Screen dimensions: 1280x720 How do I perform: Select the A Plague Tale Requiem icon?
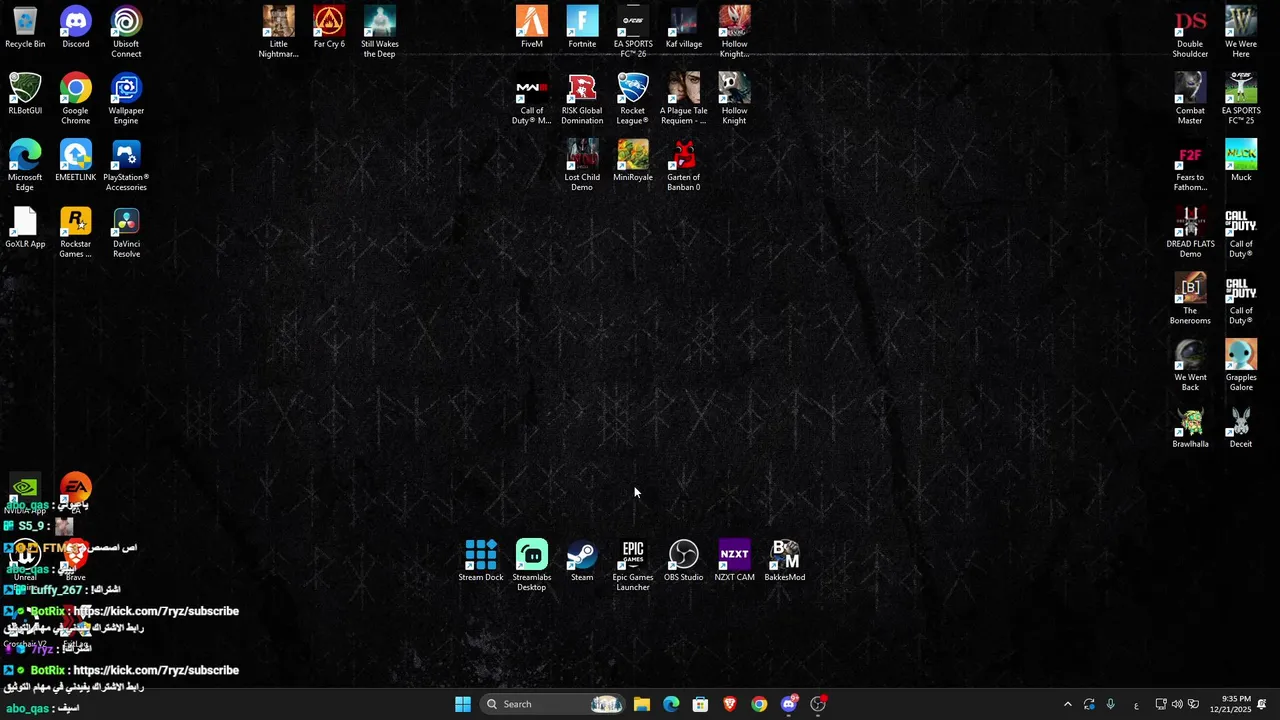684,99
